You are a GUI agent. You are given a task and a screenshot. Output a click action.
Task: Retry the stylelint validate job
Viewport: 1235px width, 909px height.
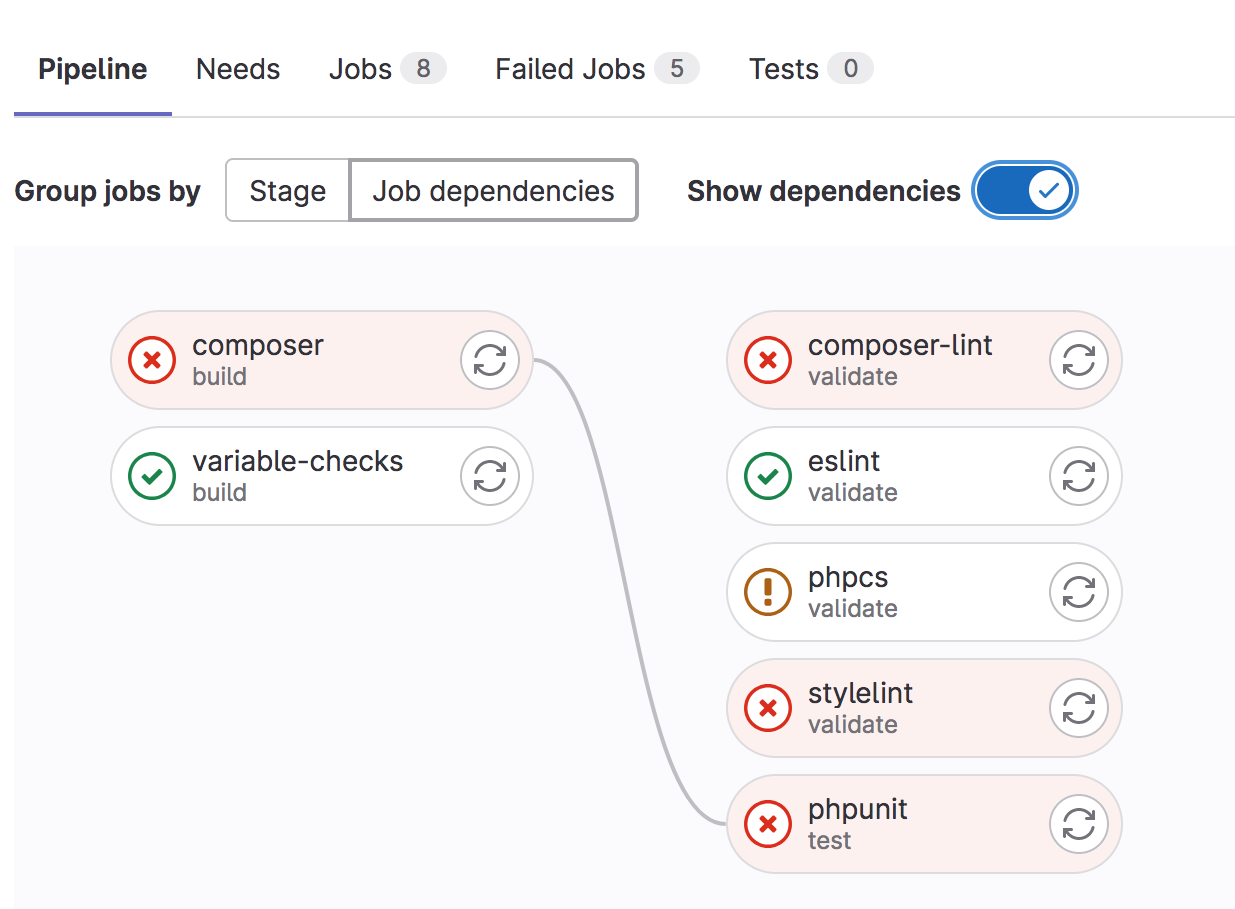click(x=1079, y=708)
